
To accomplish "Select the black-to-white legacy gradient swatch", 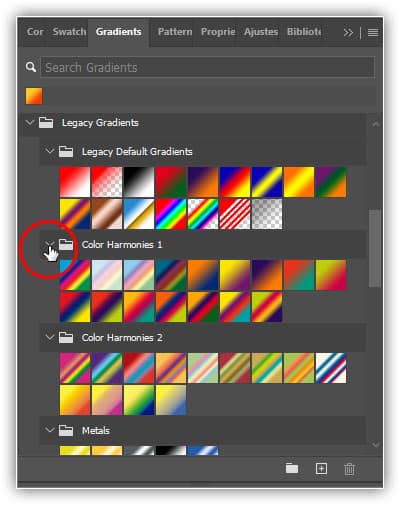I will (x=139, y=182).
